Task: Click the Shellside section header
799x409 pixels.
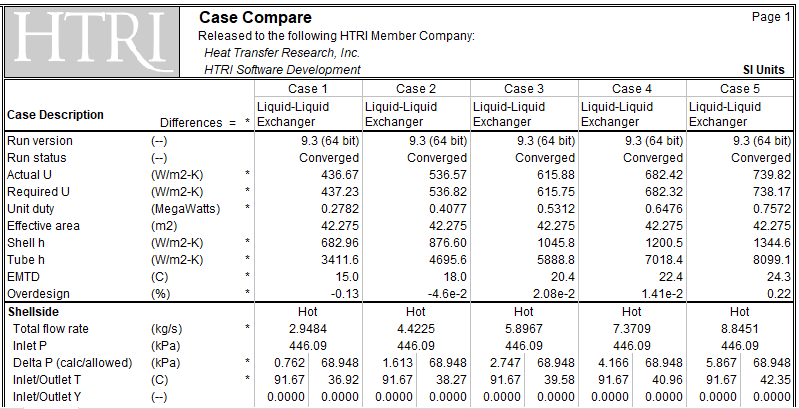Action: pos(33,312)
